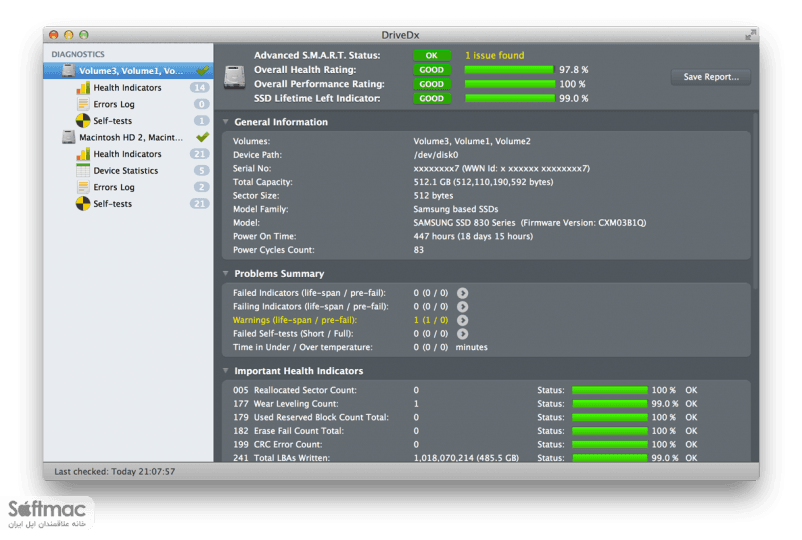Click the DIAGNOSTICS sidebar header
This screenshot has width=802, height=540.
78,54
